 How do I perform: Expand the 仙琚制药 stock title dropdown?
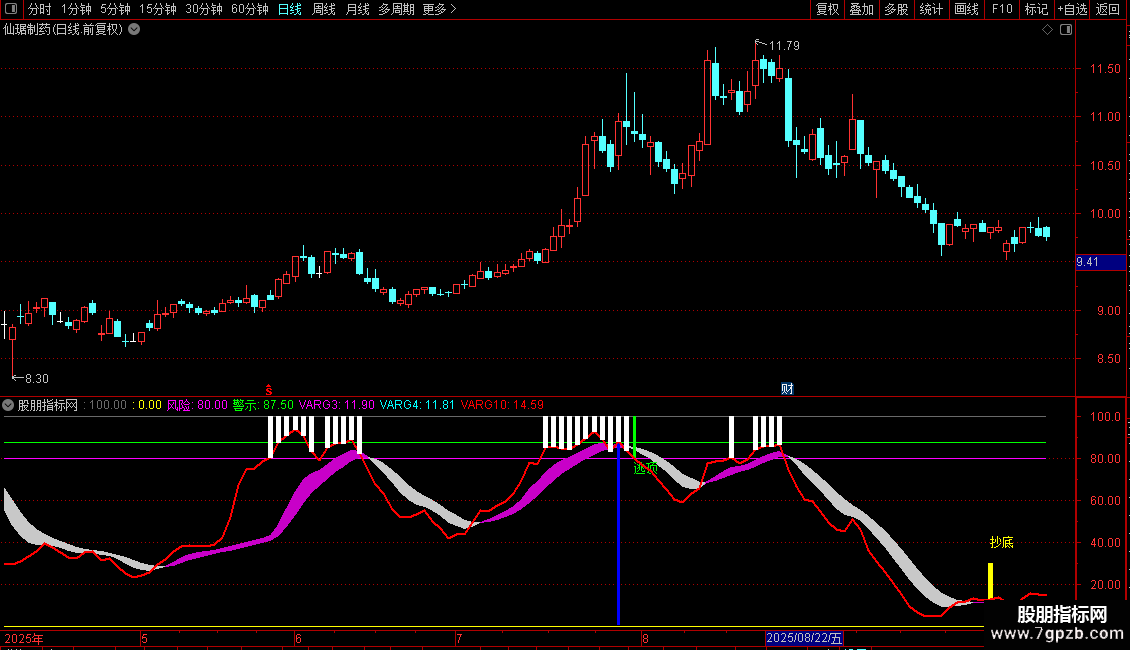point(134,30)
